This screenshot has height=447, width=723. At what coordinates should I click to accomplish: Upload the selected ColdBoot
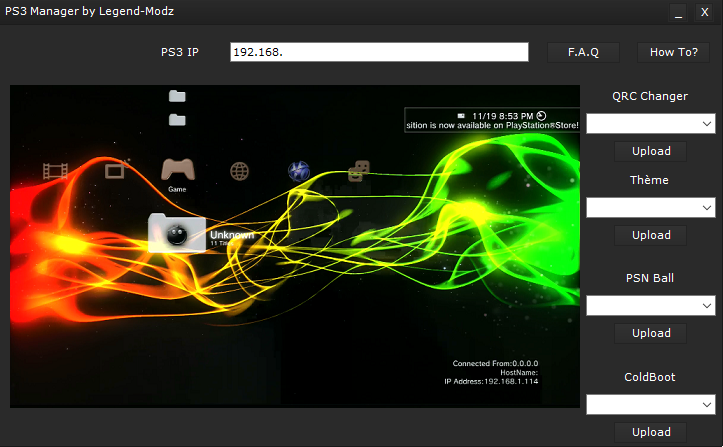pyautogui.click(x=651, y=432)
